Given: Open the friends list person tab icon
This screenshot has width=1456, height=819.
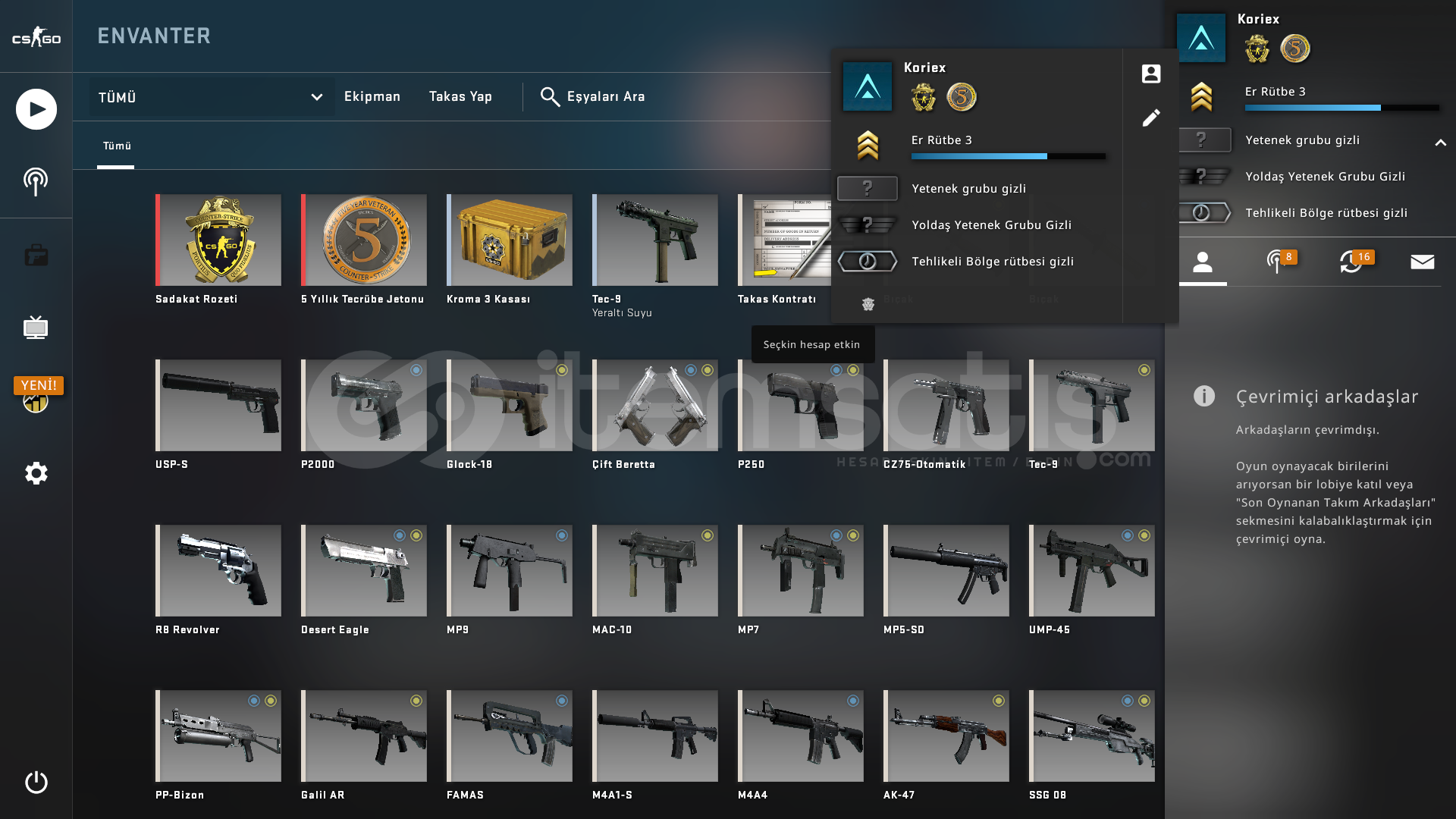Looking at the screenshot, I should (1203, 262).
